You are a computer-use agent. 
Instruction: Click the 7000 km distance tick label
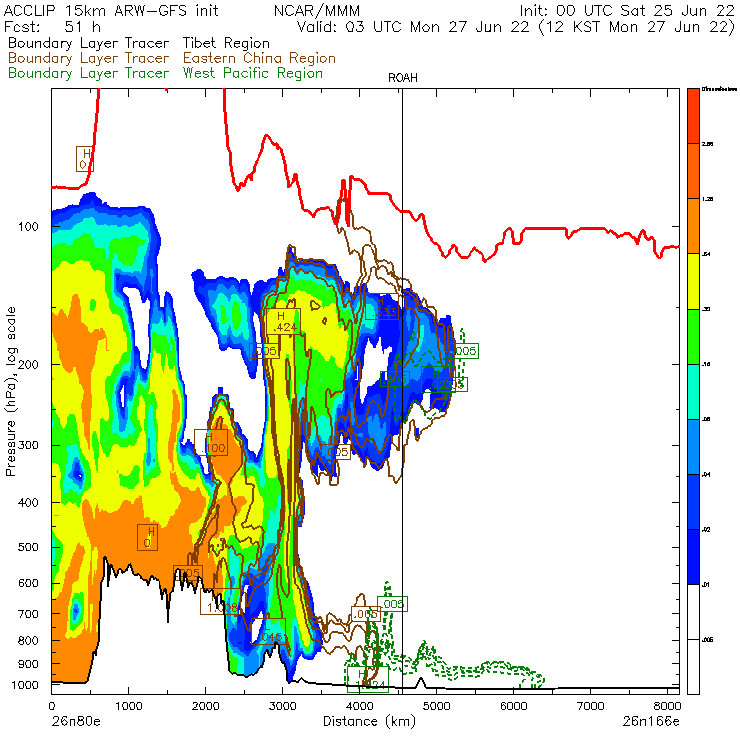pyautogui.click(x=590, y=706)
